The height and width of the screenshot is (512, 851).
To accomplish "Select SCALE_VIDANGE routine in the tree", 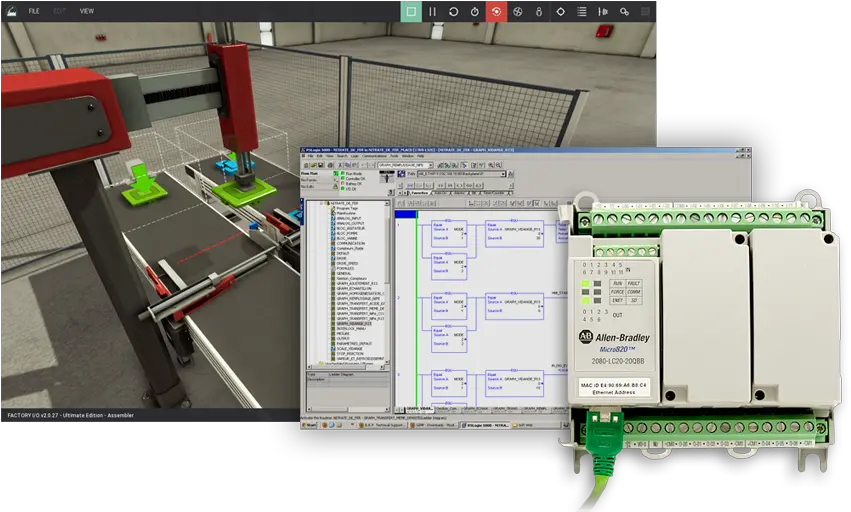I will (350, 349).
